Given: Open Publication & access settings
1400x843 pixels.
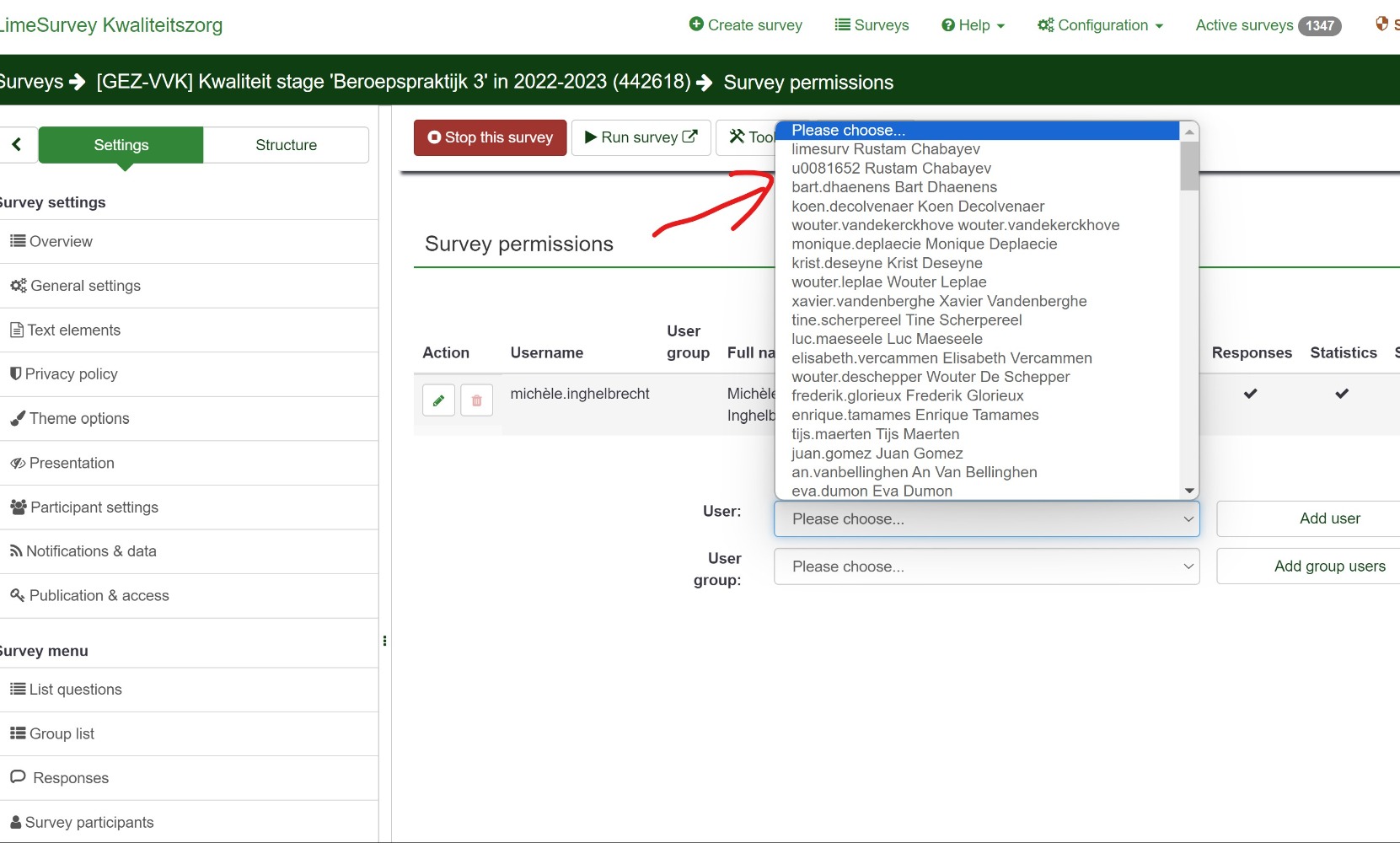Looking at the screenshot, I should [99, 596].
